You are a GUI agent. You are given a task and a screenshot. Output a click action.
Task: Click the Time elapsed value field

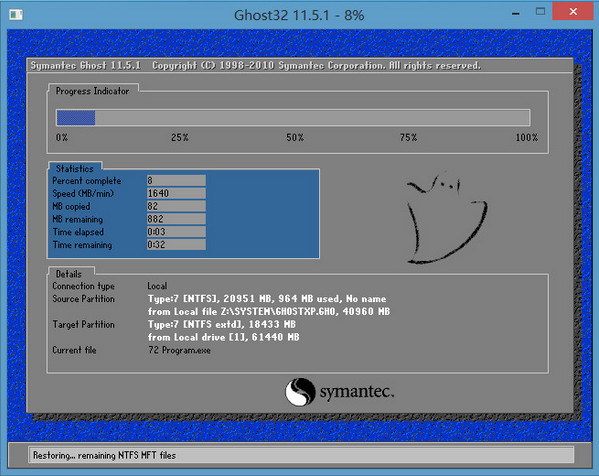tap(176, 232)
